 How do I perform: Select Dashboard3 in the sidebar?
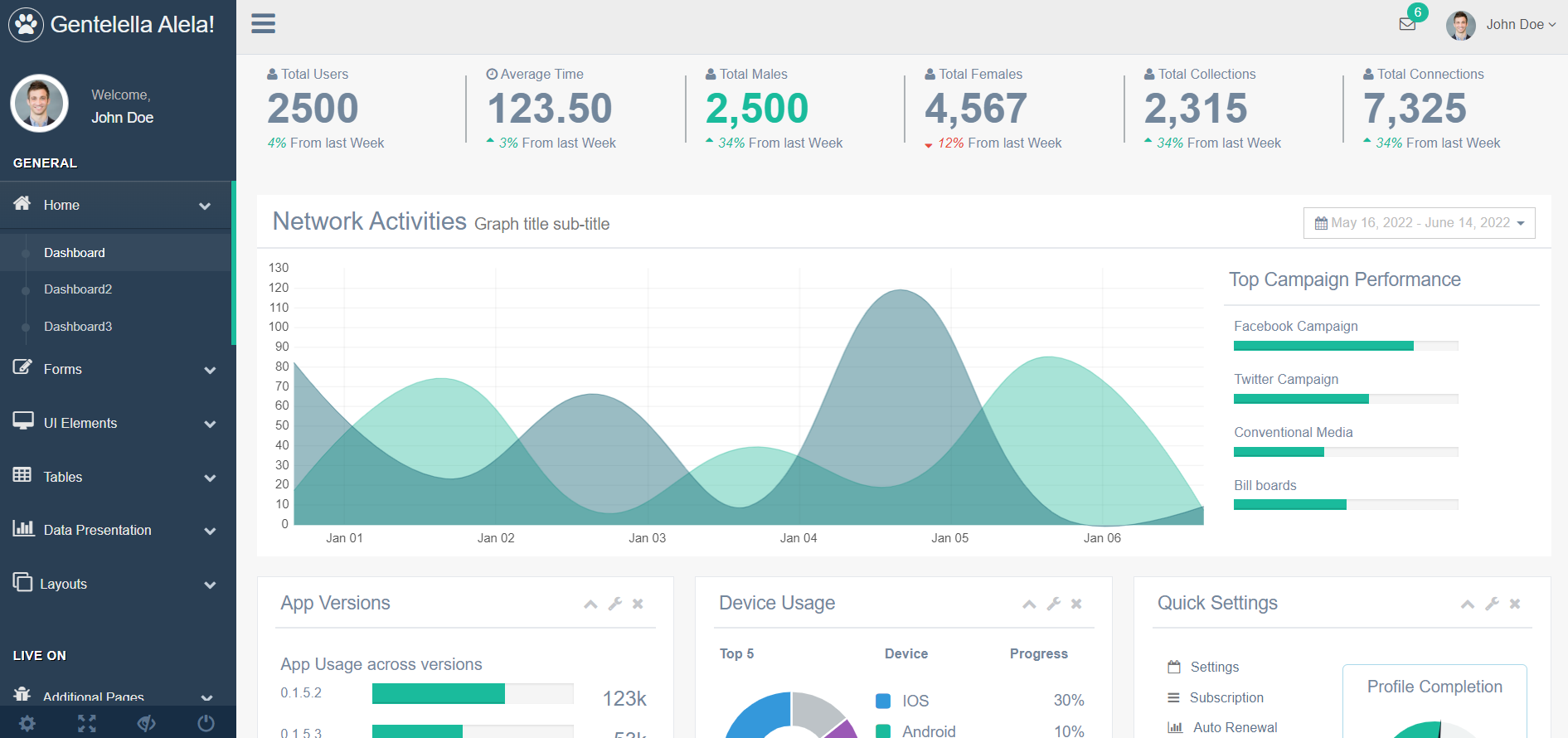(78, 327)
